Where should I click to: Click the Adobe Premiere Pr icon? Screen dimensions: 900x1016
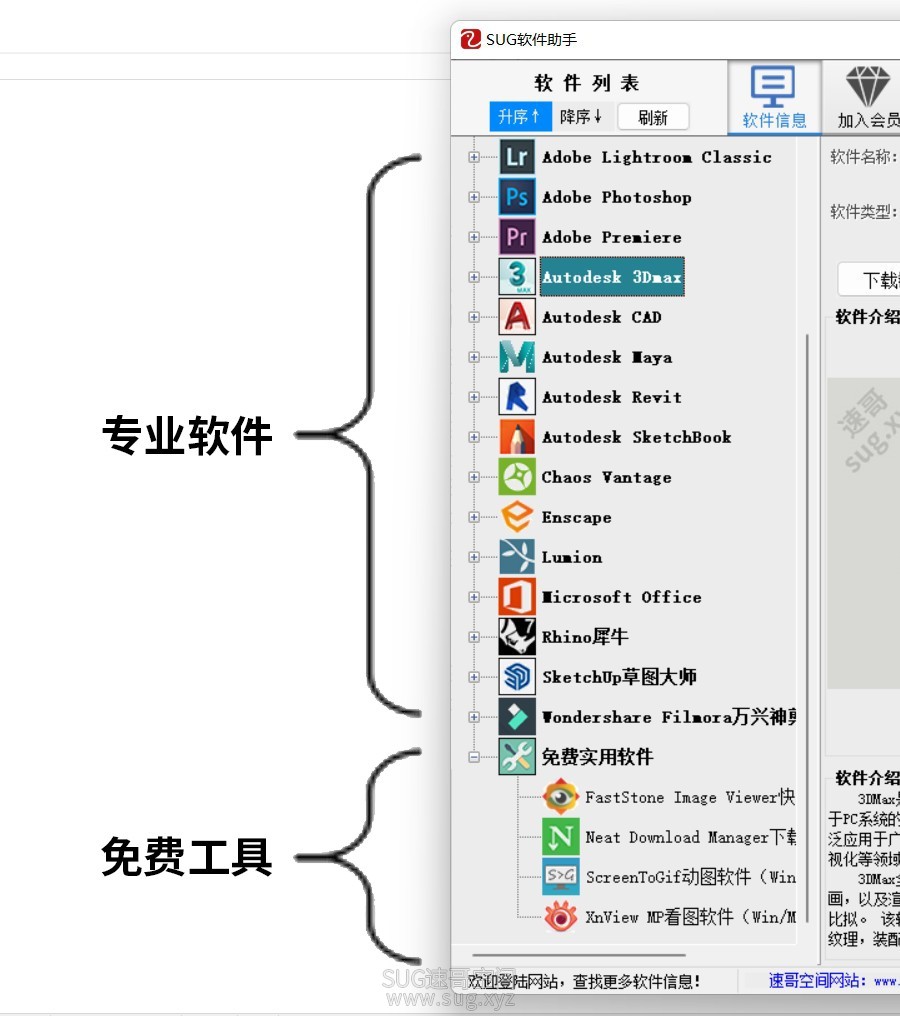click(517, 237)
